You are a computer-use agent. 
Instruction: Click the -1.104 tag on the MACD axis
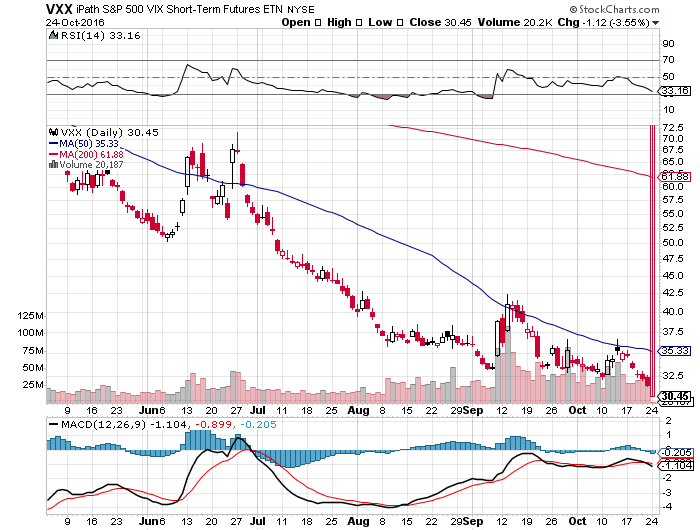pos(675,466)
